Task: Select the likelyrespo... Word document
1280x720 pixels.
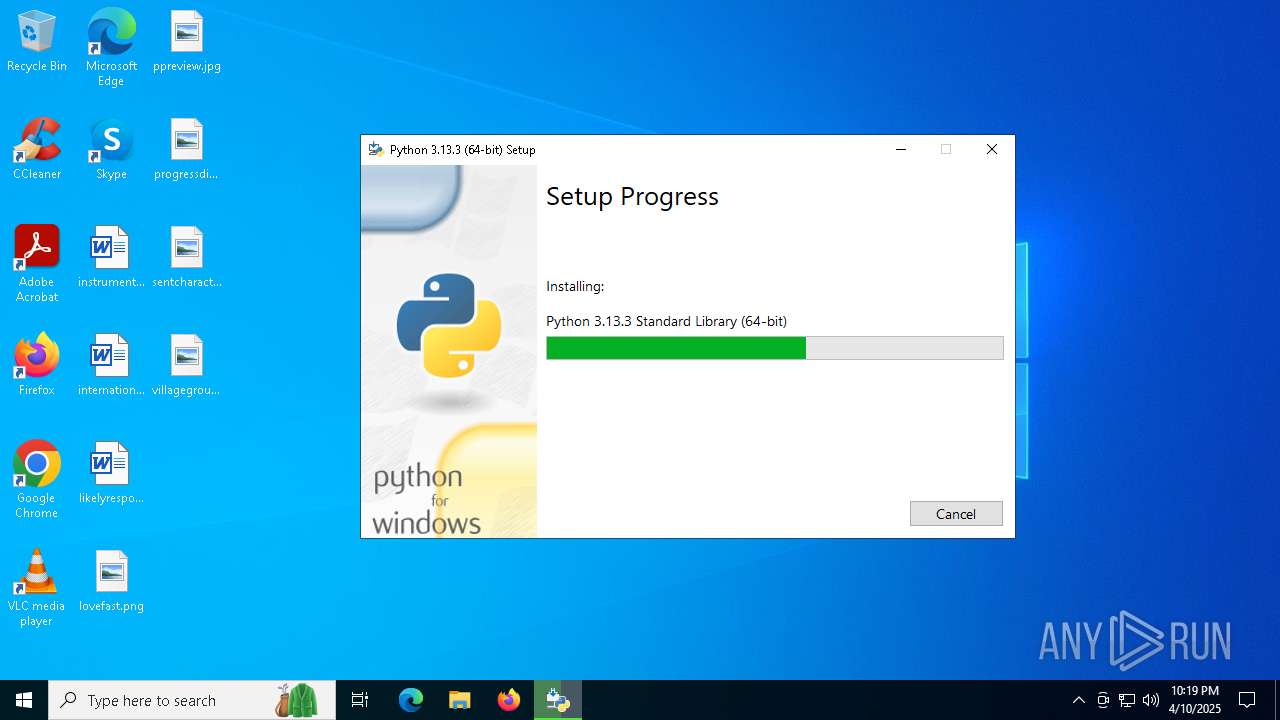Action: [111, 473]
